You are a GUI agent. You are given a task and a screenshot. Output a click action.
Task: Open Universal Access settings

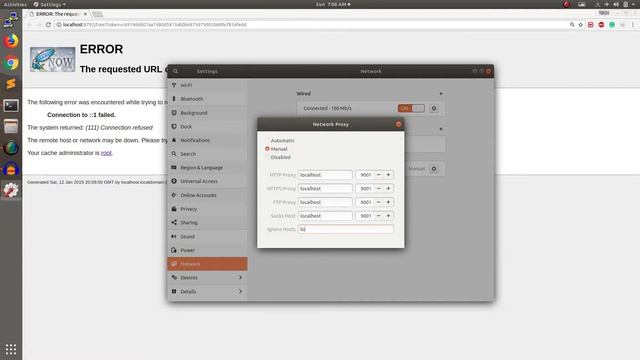click(x=207, y=181)
